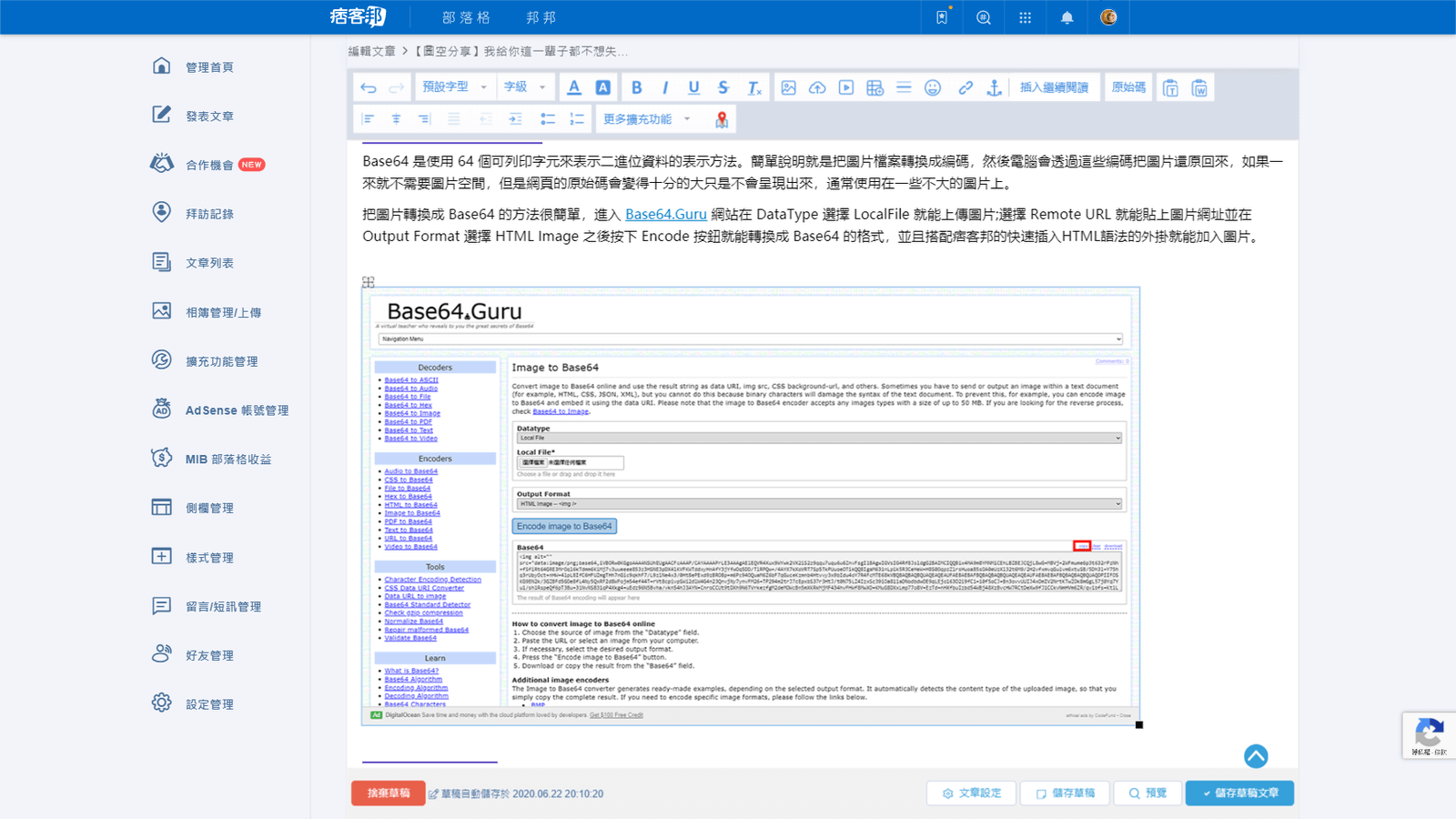Insert a video using the video icon
1456x819 pixels.
845,86
